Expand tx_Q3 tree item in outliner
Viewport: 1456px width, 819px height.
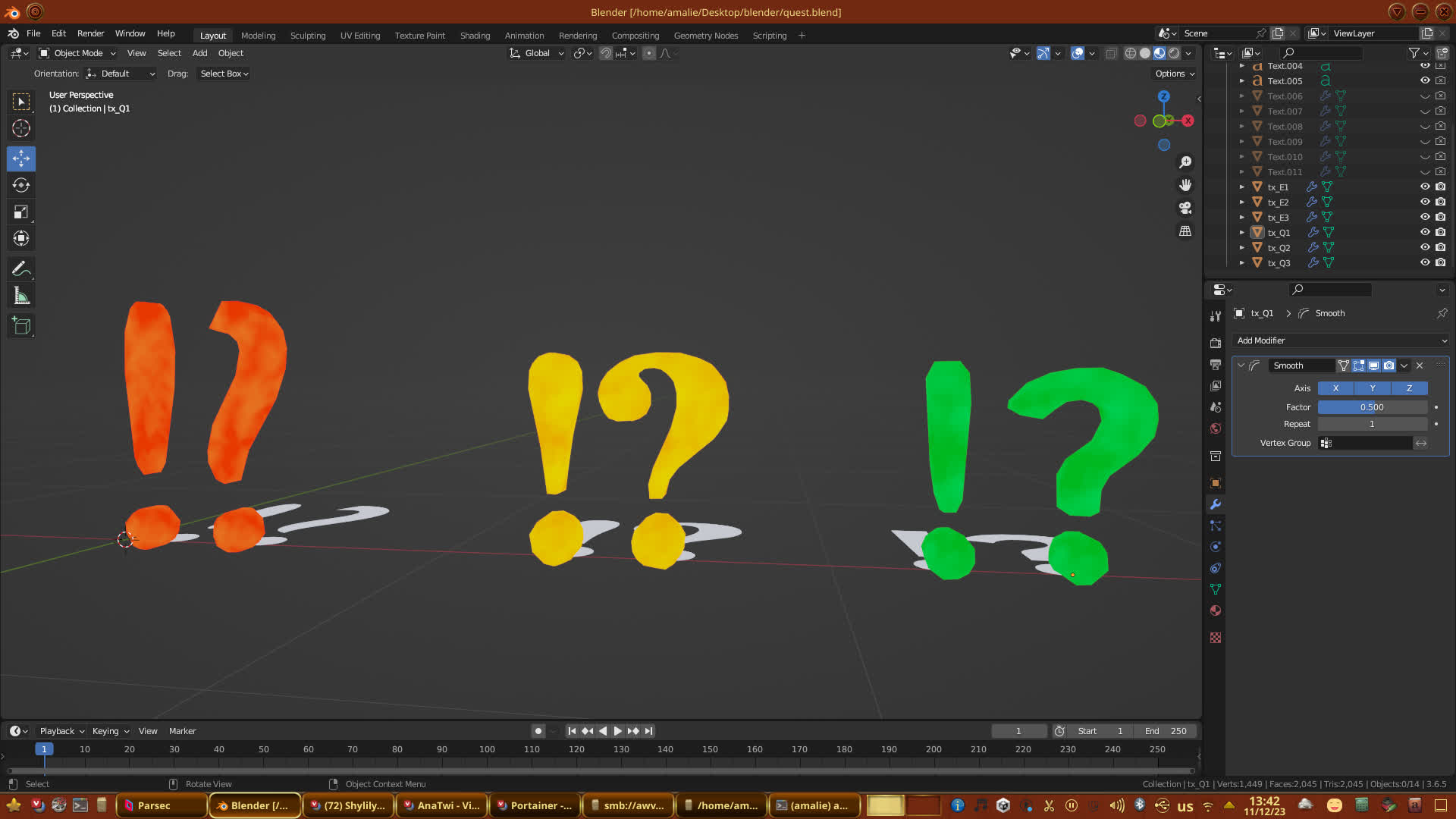1241,263
